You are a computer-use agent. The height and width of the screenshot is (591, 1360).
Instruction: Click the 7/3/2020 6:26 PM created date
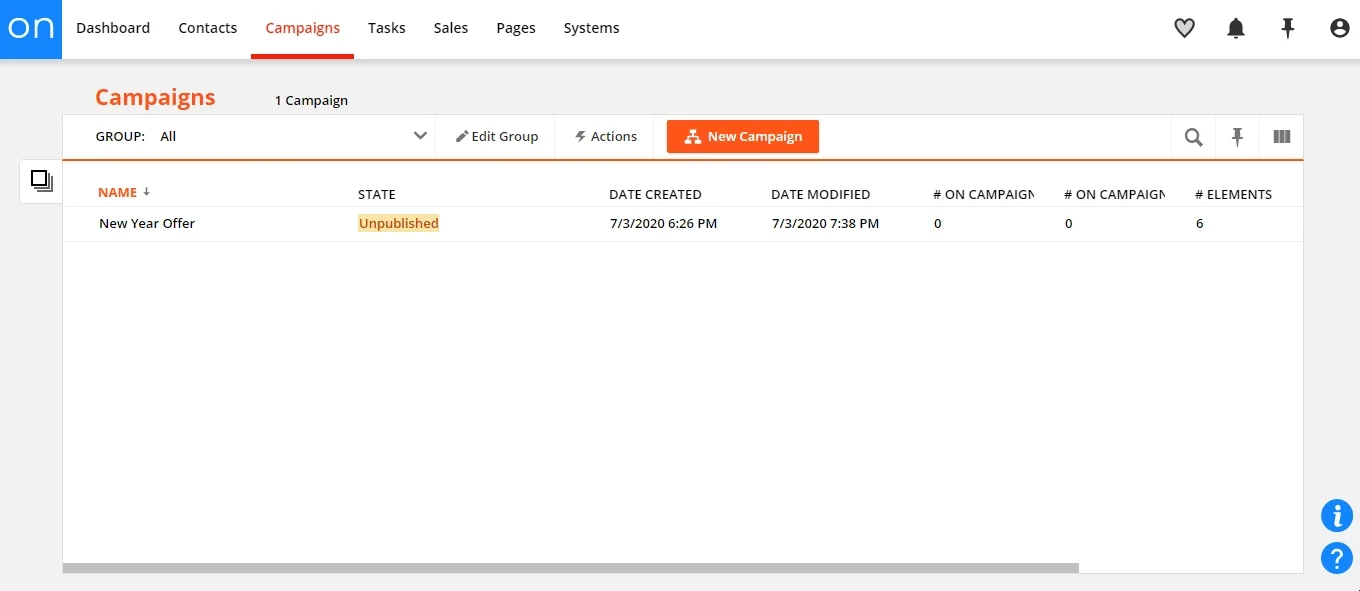click(663, 223)
